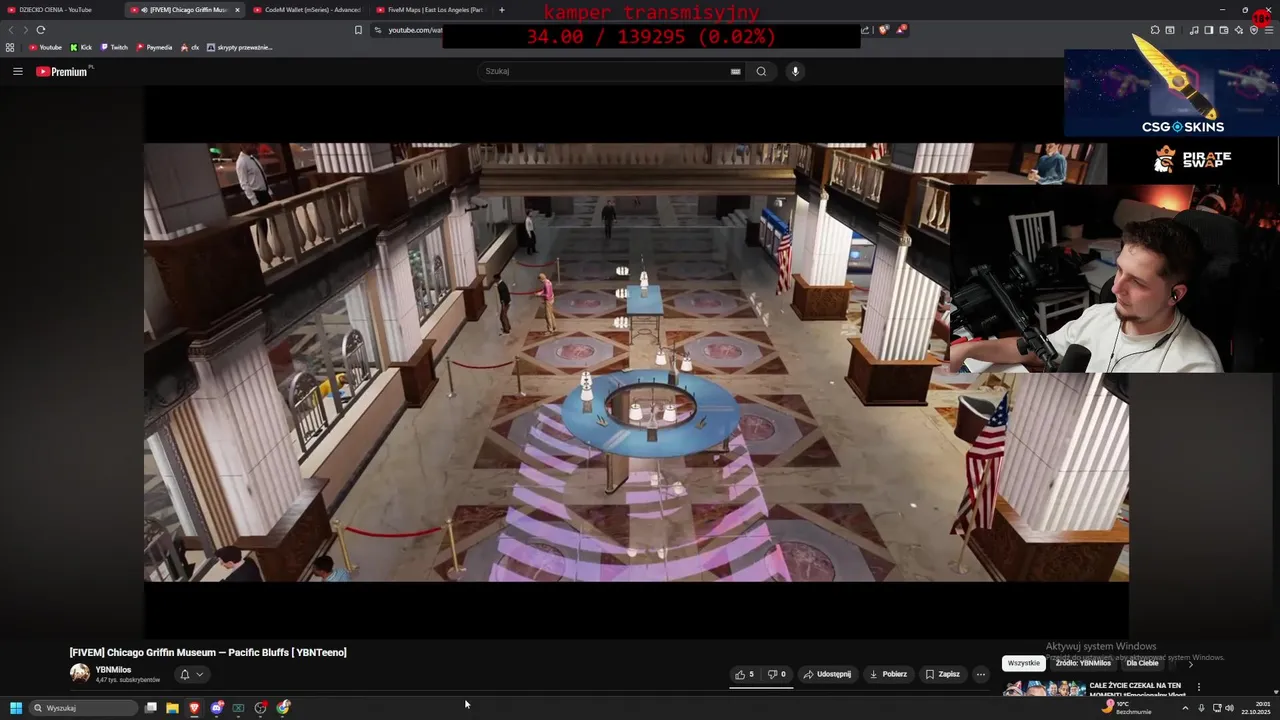Open the Youtube bookmark
The width and height of the screenshot is (1280, 720).
tap(45, 47)
